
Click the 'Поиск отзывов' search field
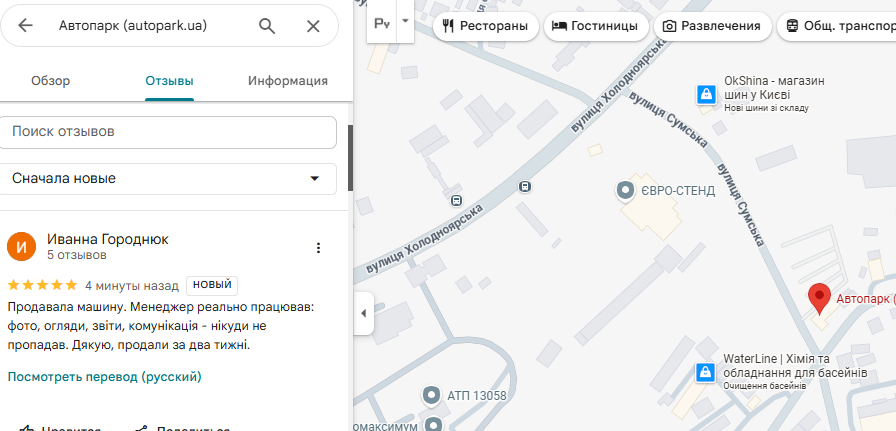point(168,131)
